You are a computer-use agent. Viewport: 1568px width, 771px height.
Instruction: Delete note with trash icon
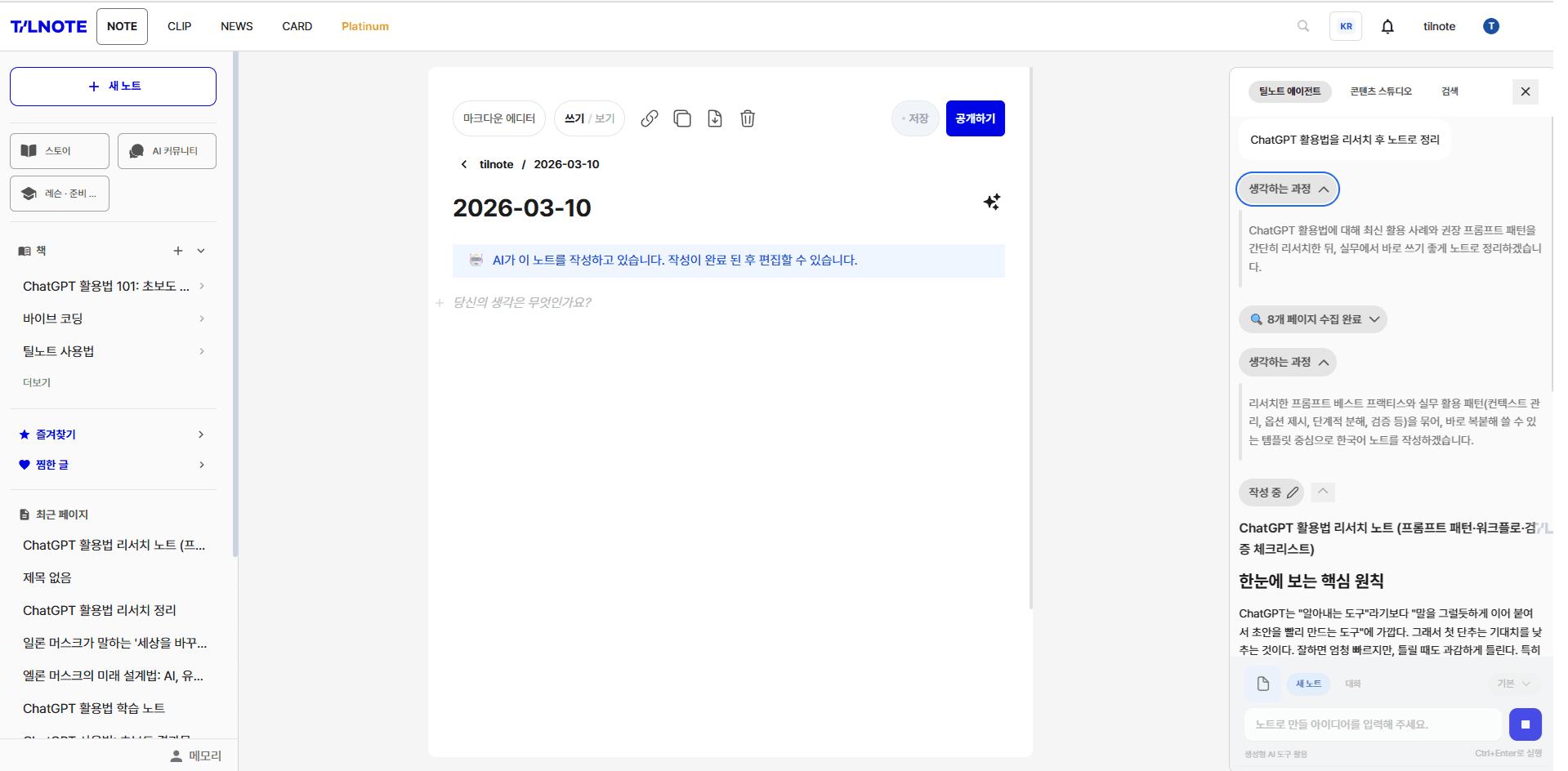click(748, 118)
